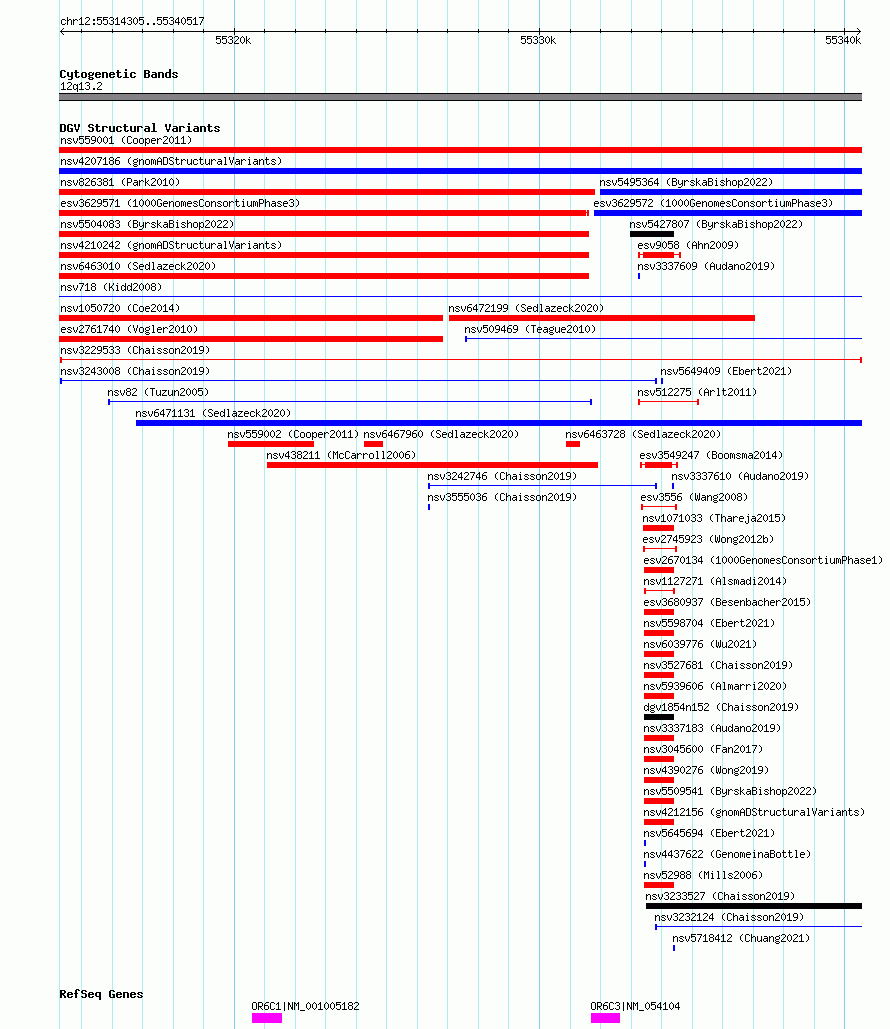Screen dimensions: 890x1029
Task: Click the 12q13.2 cytogenetic band bar
Action: (460, 97)
